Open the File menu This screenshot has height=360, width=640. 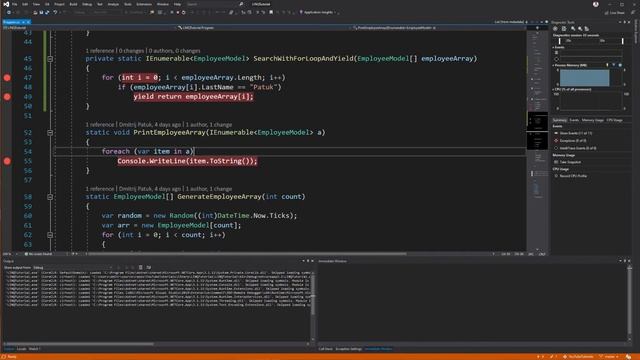pos(15,4)
